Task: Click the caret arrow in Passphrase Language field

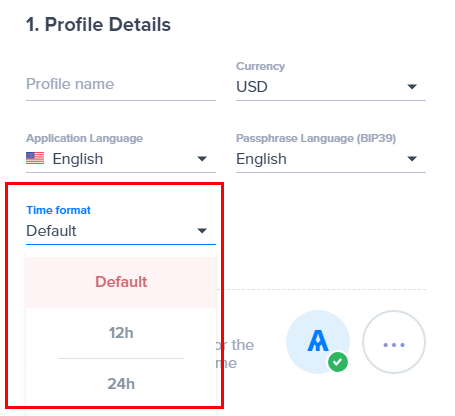Action: pos(412,159)
